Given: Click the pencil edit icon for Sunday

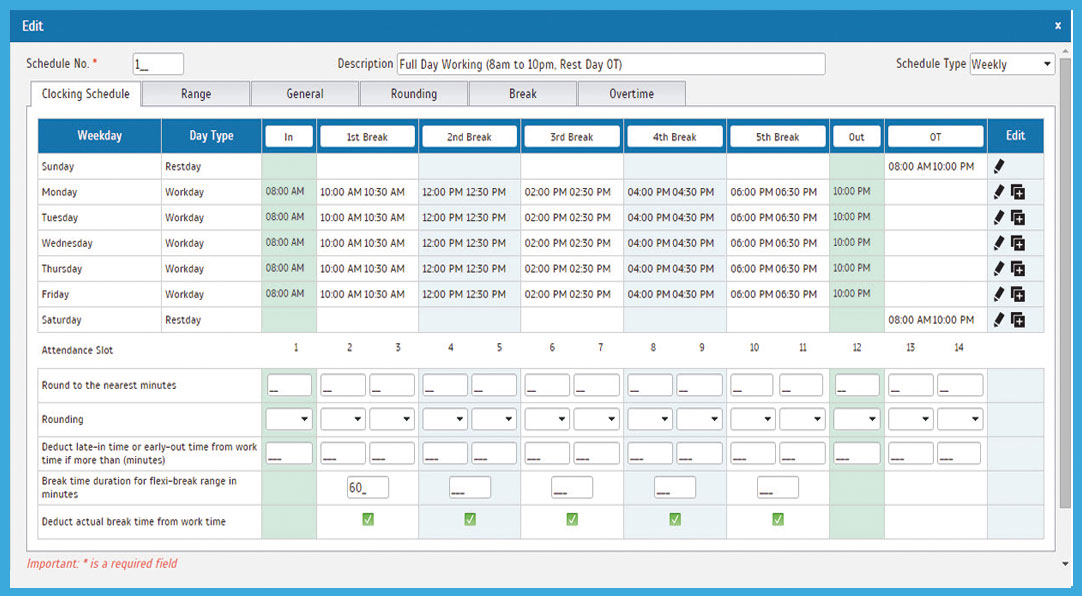Looking at the screenshot, I should tap(999, 166).
